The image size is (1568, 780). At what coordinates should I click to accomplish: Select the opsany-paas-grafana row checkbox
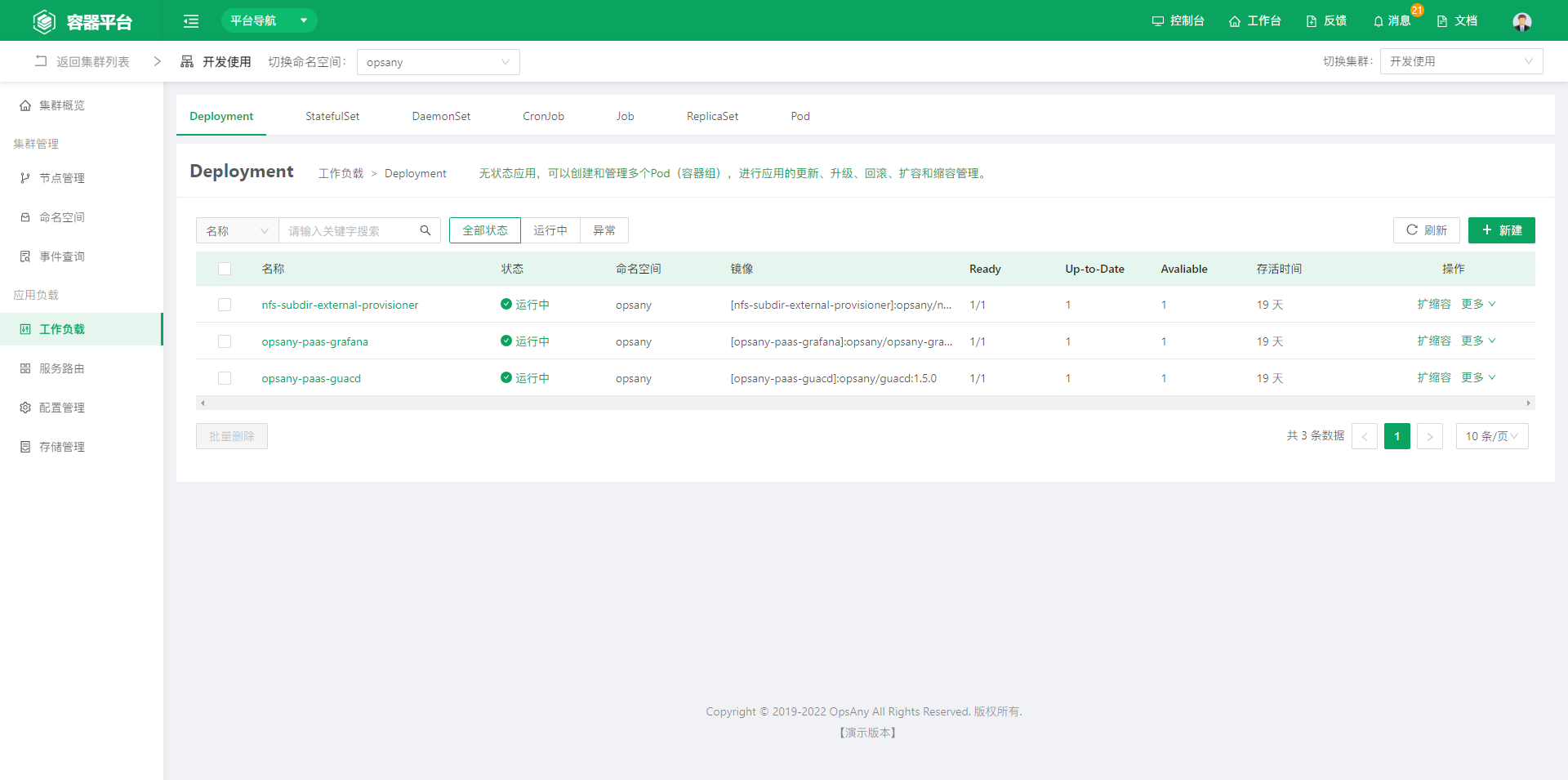[225, 341]
